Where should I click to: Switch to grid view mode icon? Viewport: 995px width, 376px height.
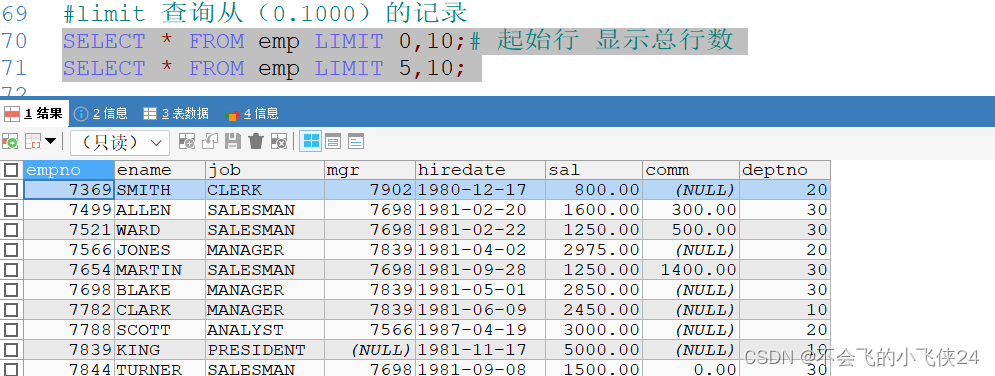click(x=311, y=141)
